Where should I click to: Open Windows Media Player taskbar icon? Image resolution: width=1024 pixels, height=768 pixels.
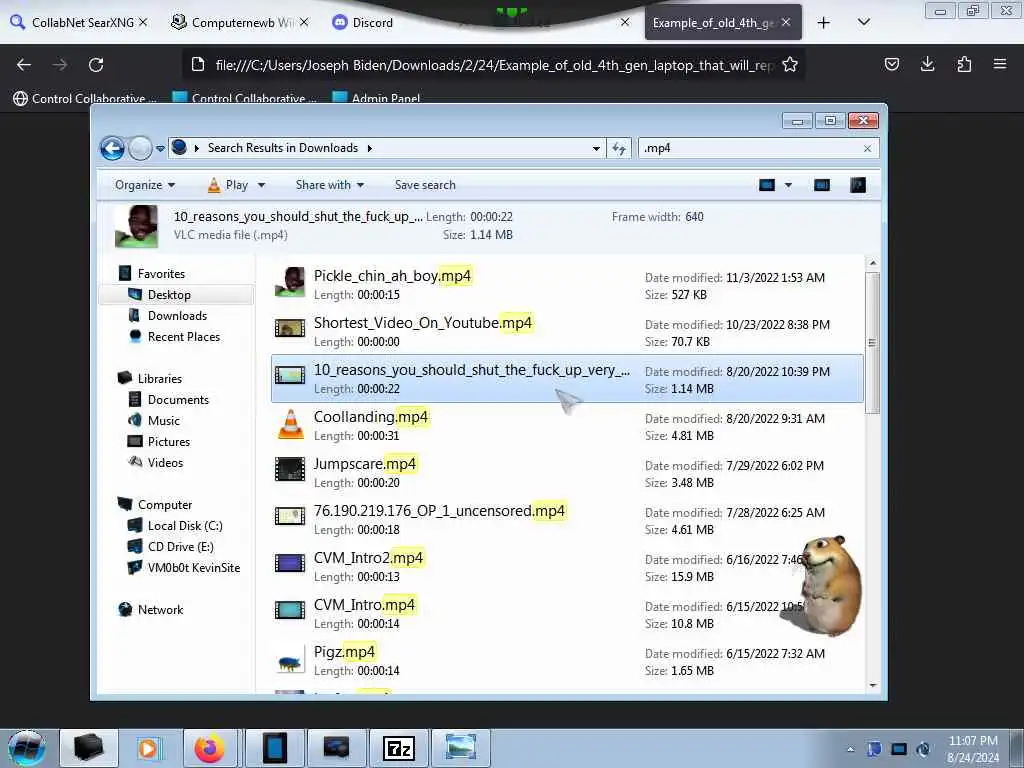click(148, 748)
